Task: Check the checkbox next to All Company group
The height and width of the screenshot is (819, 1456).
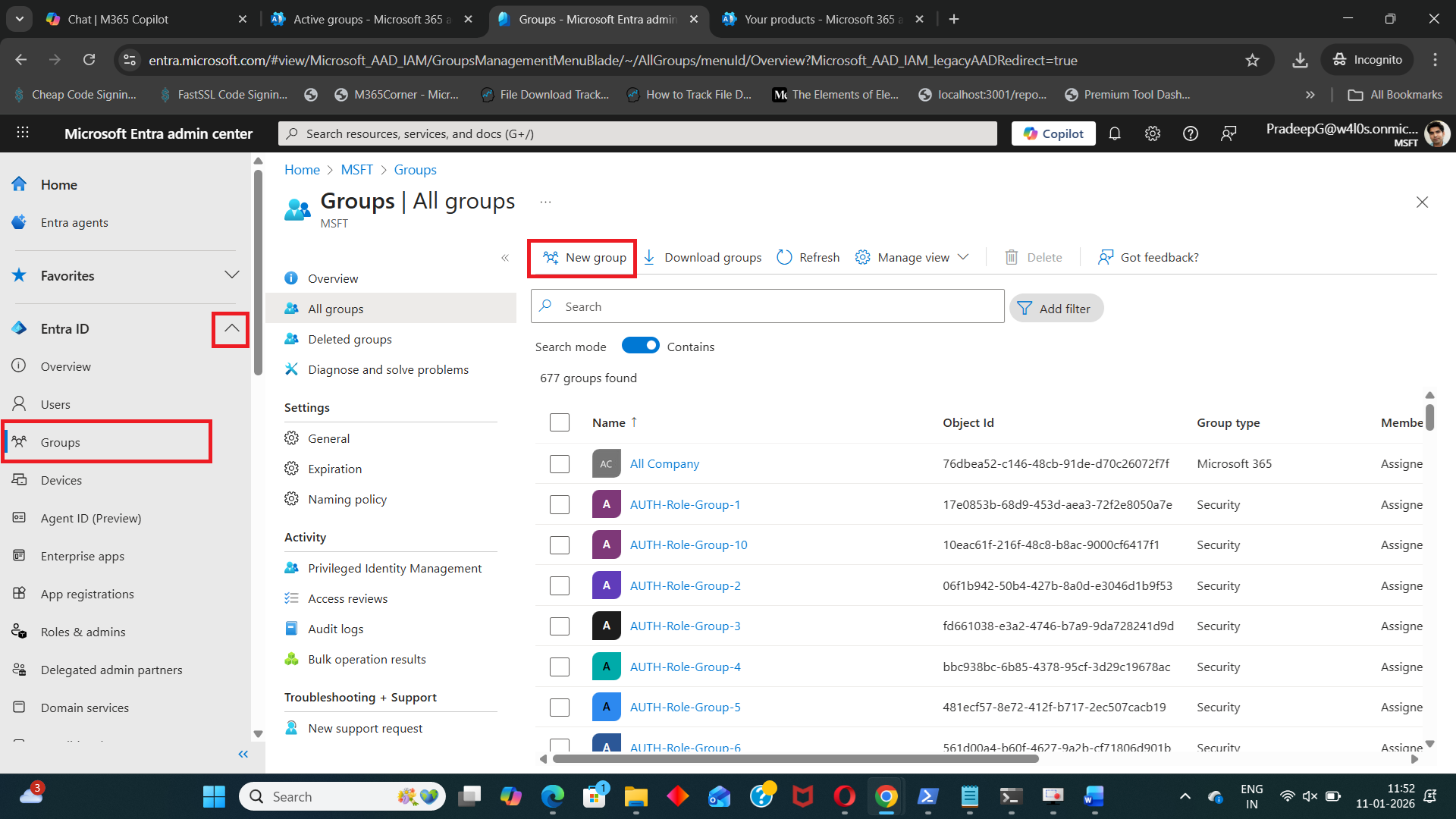Action: point(559,463)
